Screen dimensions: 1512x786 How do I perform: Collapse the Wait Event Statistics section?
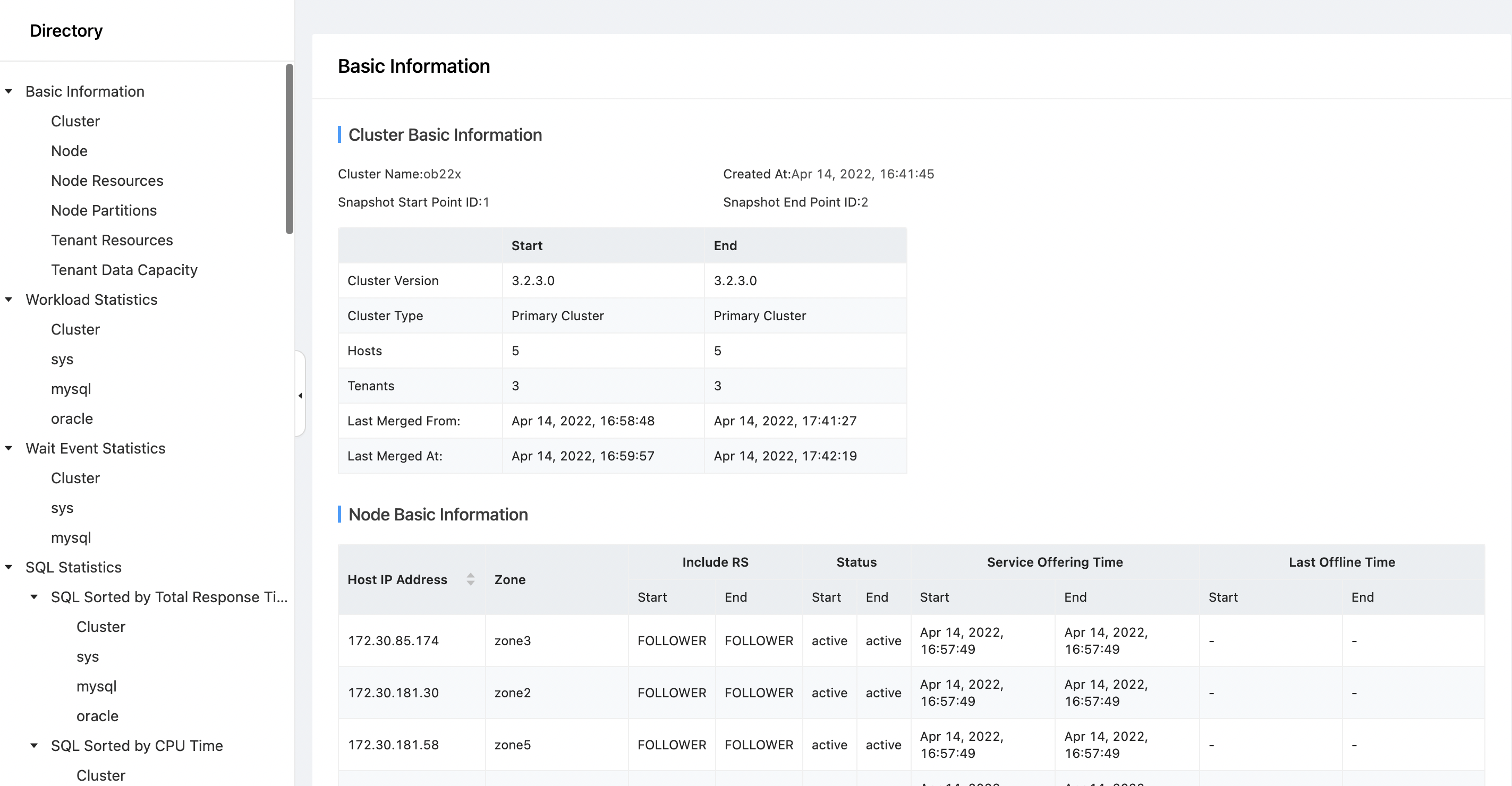point(8,448)
